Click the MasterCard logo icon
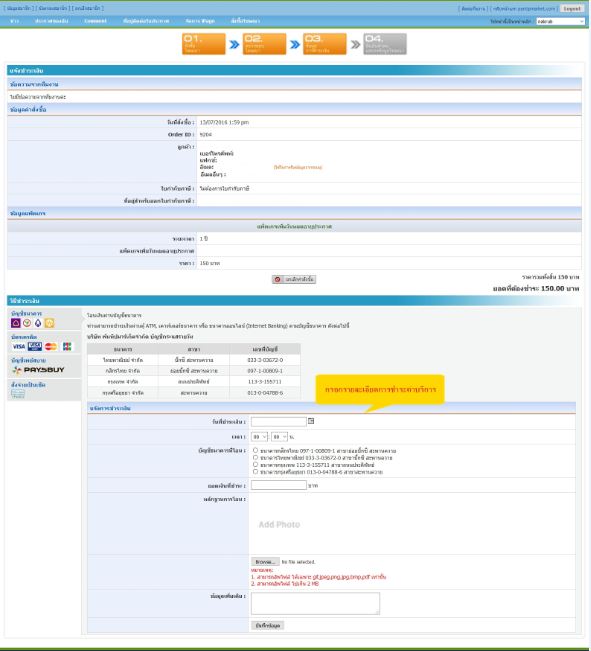This screenshot has height=651, width=591. (x=51, y=346)
